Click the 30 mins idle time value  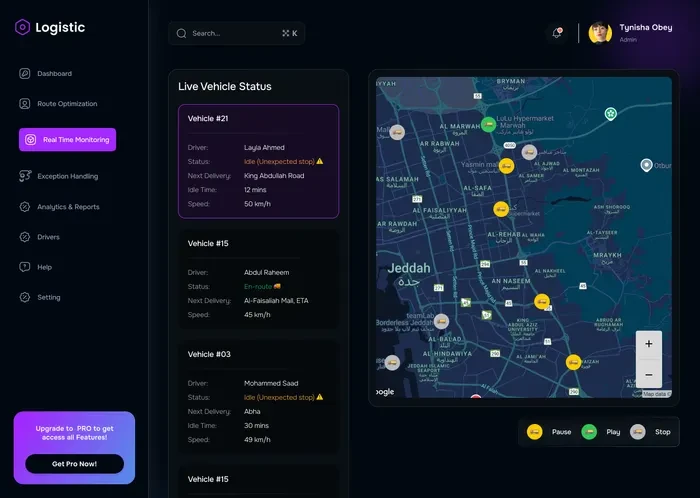256,425
